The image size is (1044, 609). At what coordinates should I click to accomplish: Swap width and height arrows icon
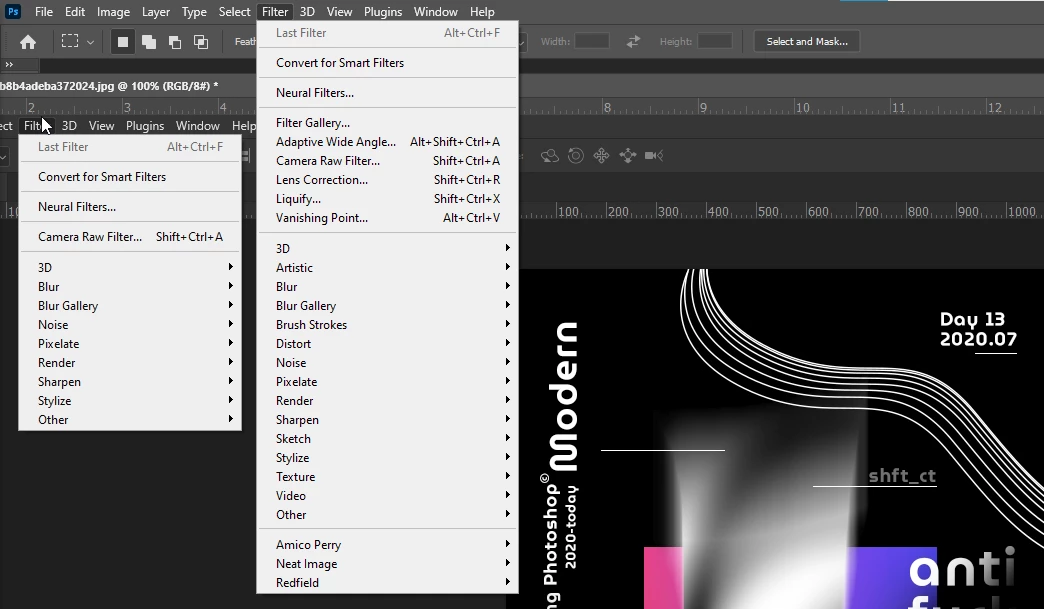(633, 41)
